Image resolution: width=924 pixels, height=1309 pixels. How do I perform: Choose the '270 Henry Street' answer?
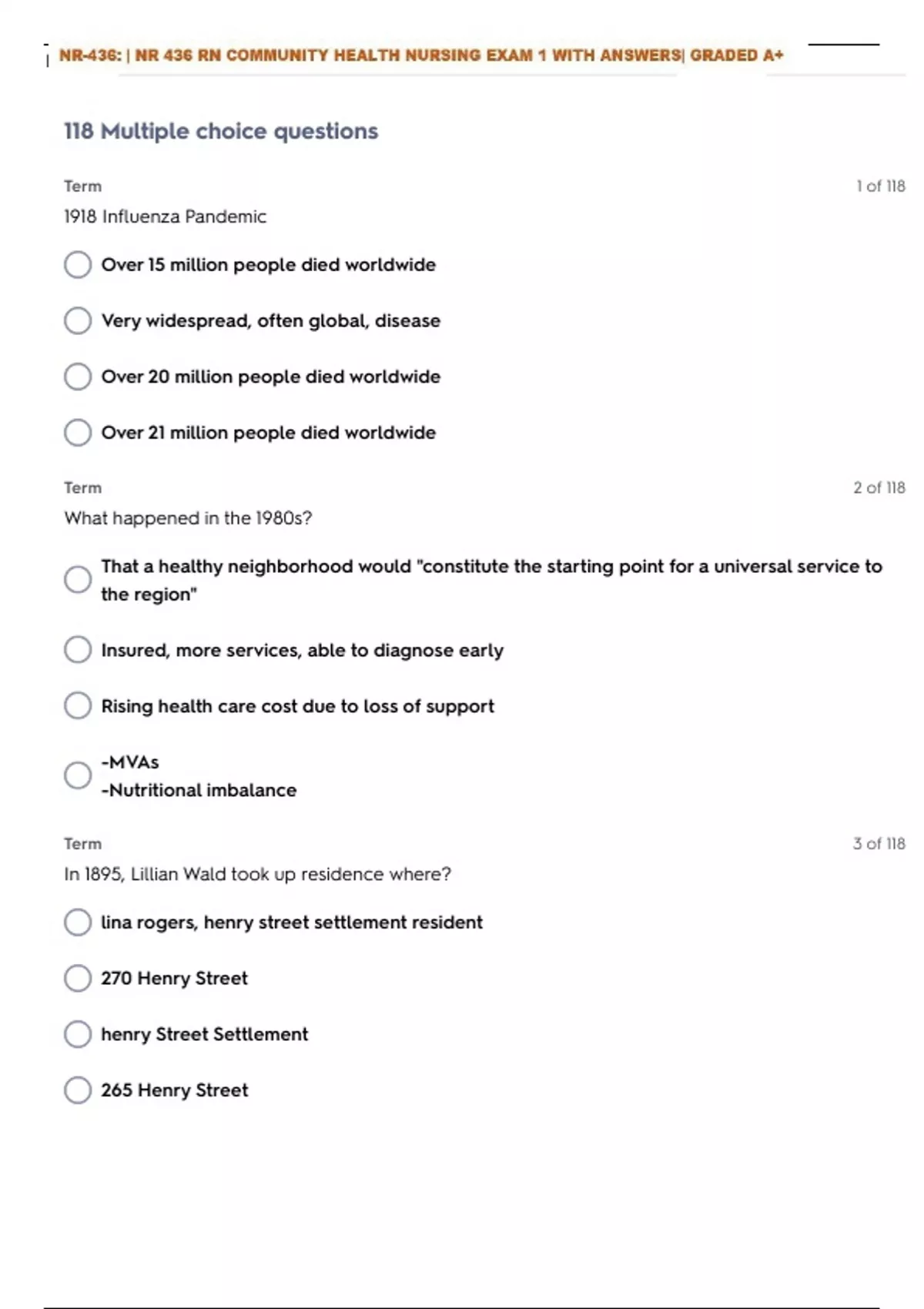[78, 978]
